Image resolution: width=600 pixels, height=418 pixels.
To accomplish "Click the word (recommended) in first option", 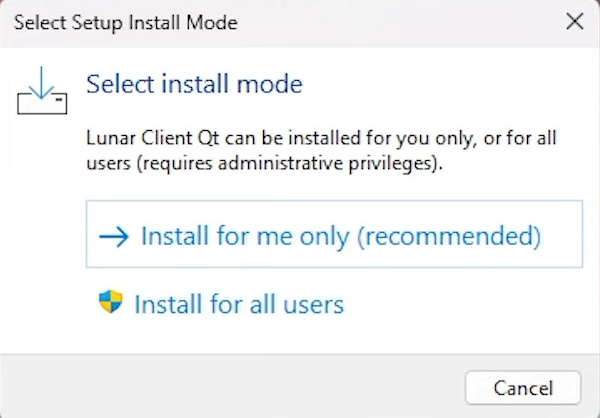I will [x=449, y=236].
